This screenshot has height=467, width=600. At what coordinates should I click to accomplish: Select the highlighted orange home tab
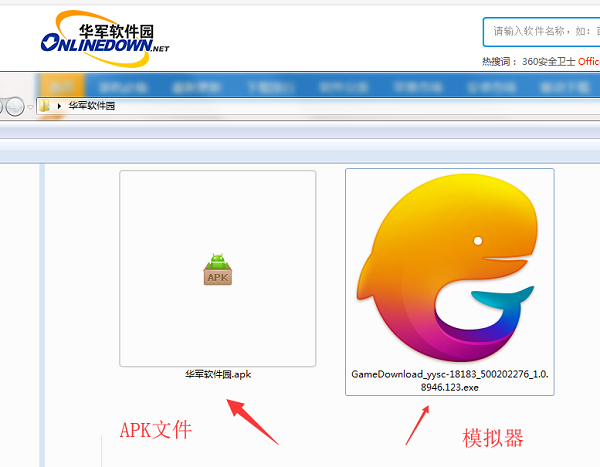[62, 86]
